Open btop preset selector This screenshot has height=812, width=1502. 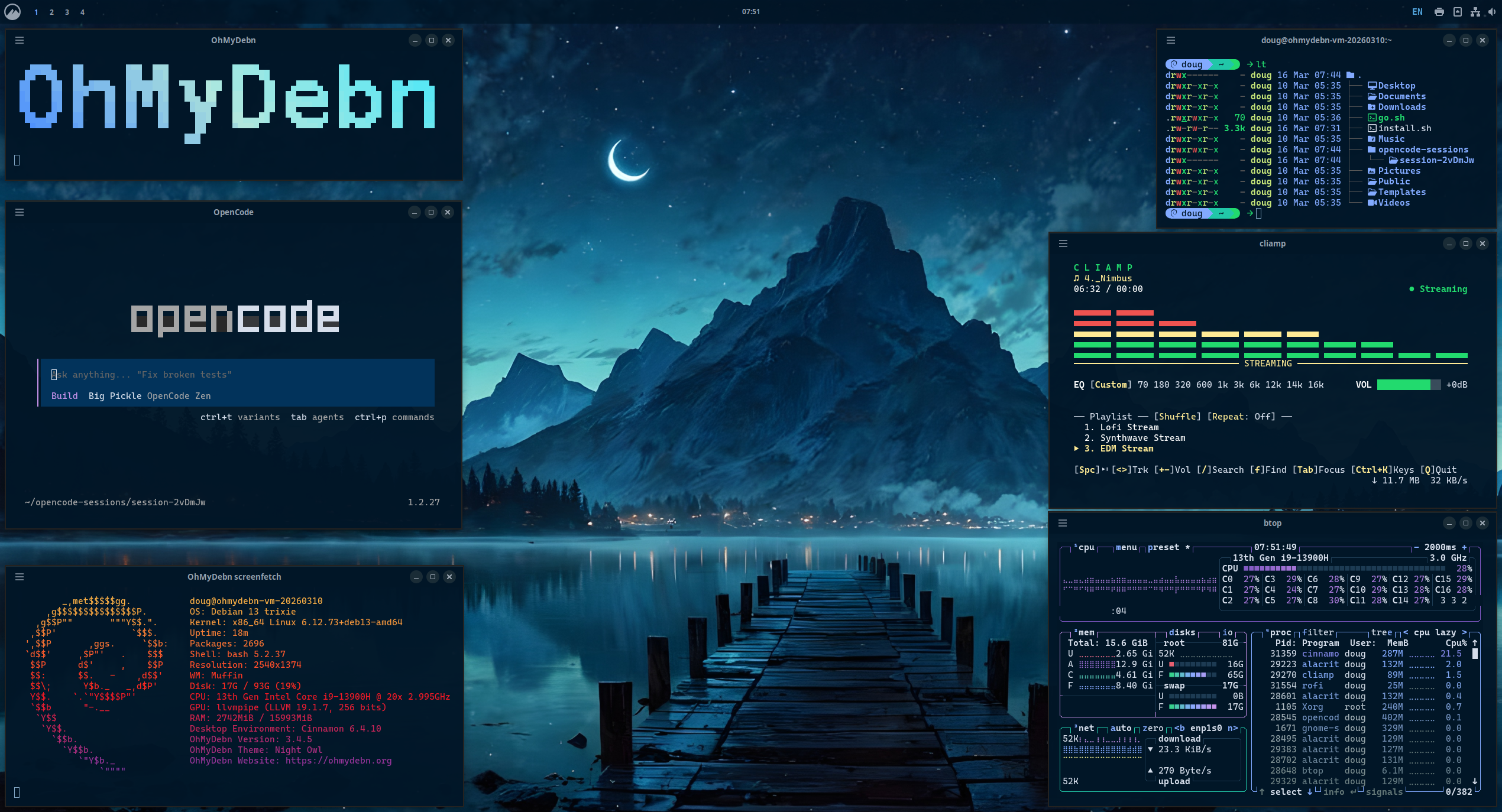(1163, 547)
